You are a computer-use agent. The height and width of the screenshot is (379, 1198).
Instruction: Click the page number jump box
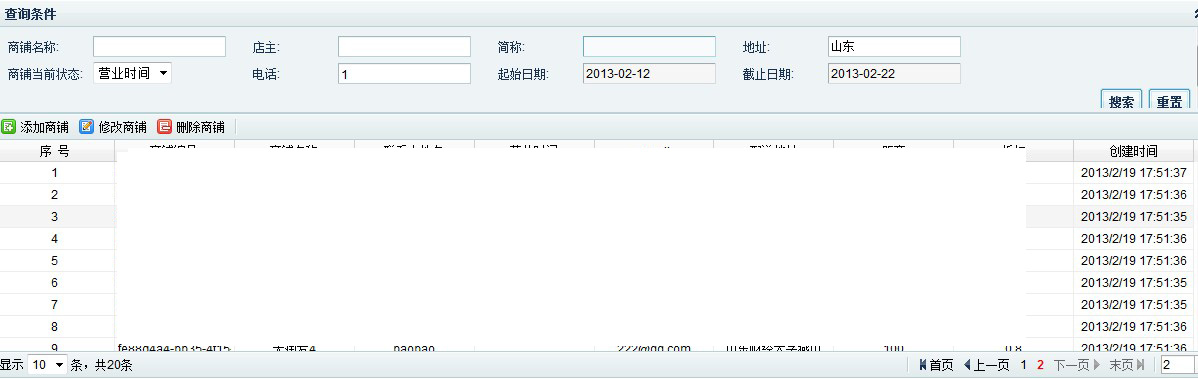tap(1177, 365)
